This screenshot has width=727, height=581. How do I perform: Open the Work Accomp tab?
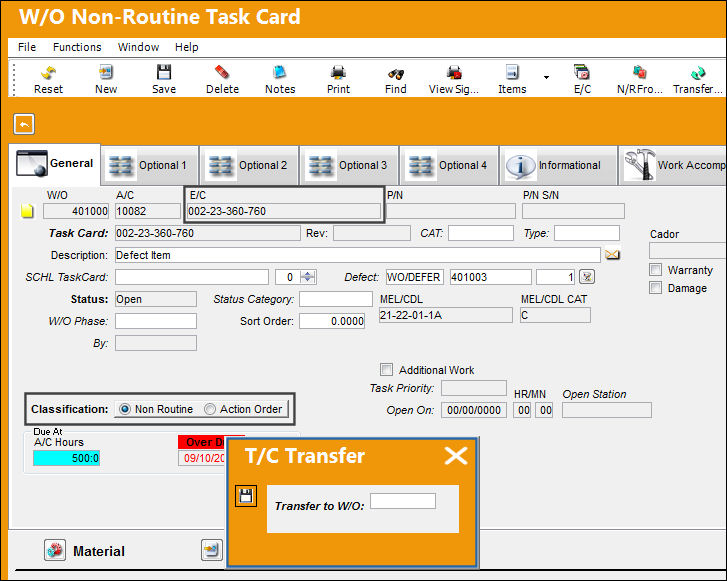pyautogui.click(x=673, y=166)
